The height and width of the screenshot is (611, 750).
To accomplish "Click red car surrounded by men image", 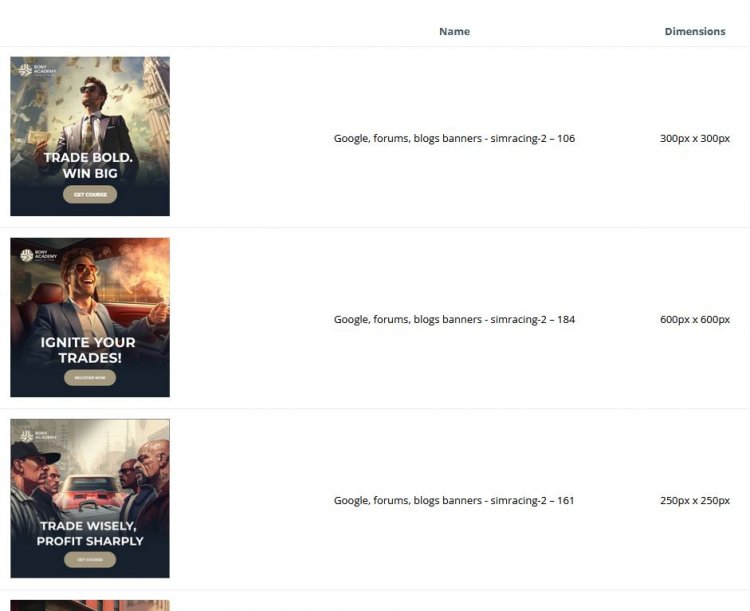I will (x=90, y=480).
